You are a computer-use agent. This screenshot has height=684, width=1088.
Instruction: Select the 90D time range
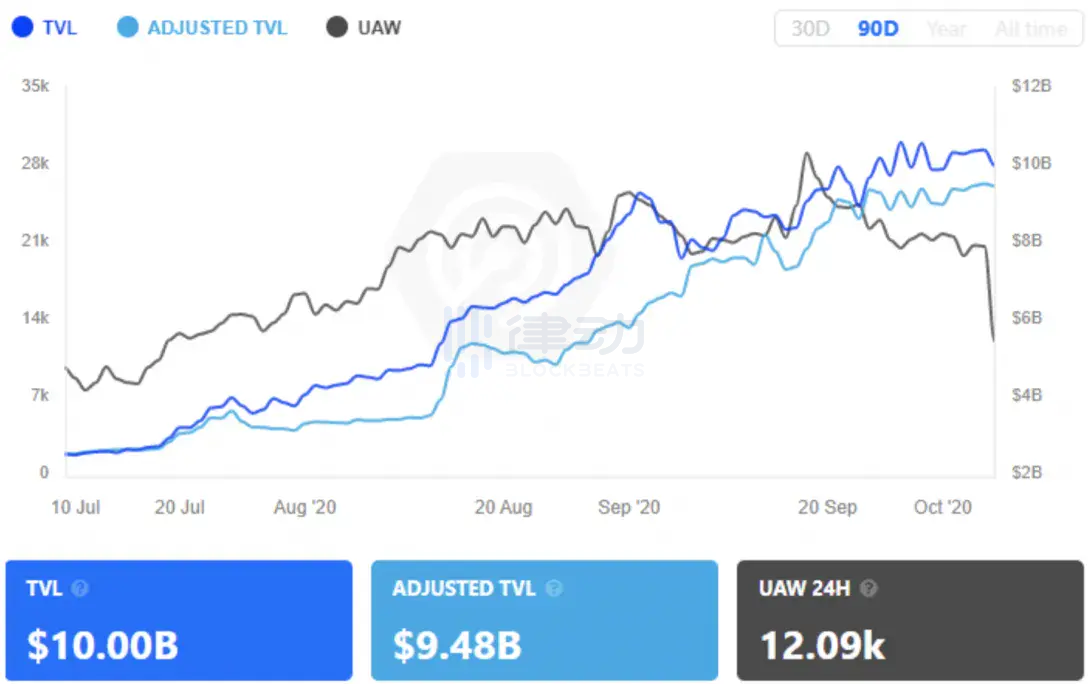point(877,28)
